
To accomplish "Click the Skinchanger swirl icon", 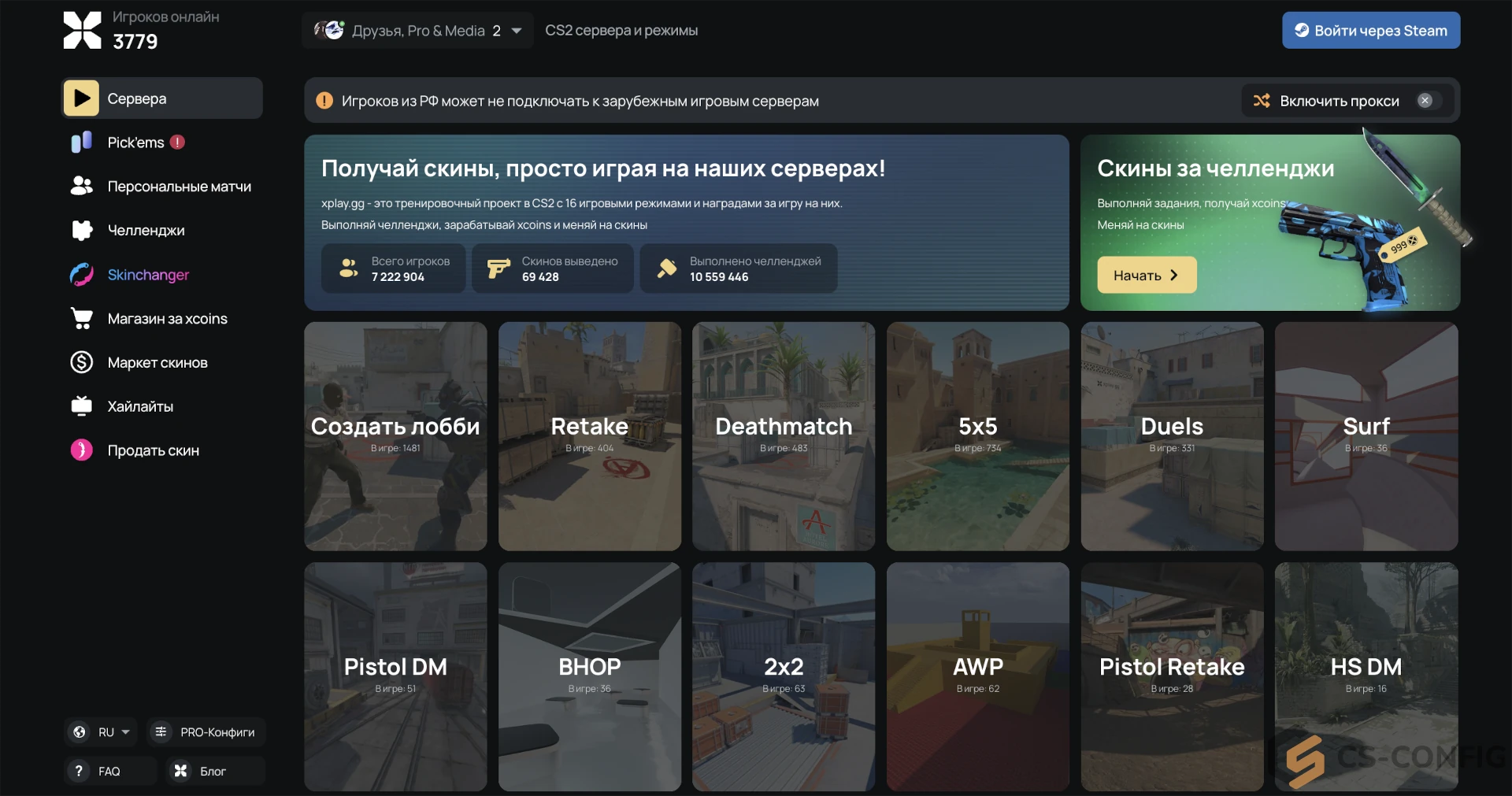I will pos(81,275).
